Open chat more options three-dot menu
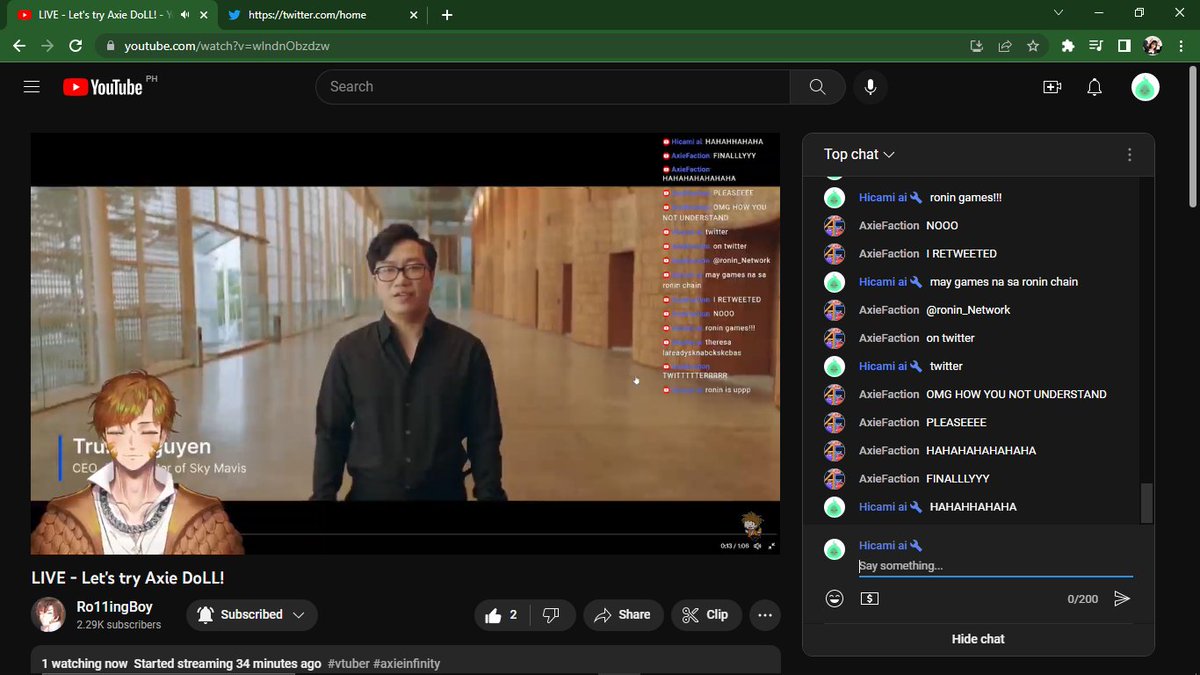This screenshot has width=1200, height=675. [x=1129, y=155]
